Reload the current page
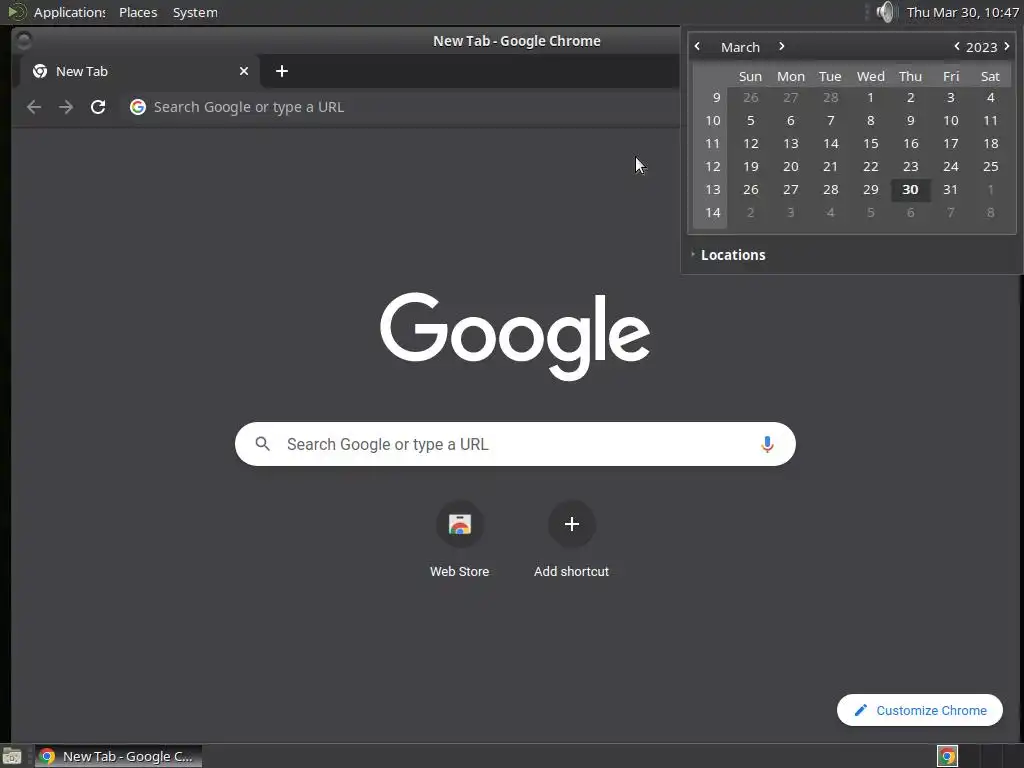The width and height of the screenshot is (1024, 768). coord(98,107)
